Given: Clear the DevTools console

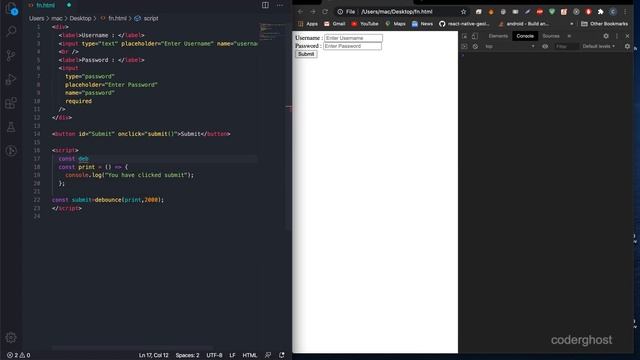Looking at the screenshot, I should pyautogui.click(x=475, y=47).
